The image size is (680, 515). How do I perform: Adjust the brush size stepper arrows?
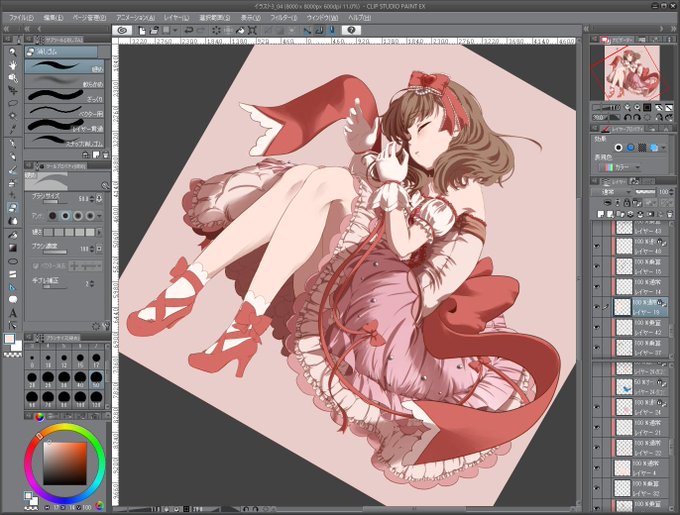(x=92, y=199)
